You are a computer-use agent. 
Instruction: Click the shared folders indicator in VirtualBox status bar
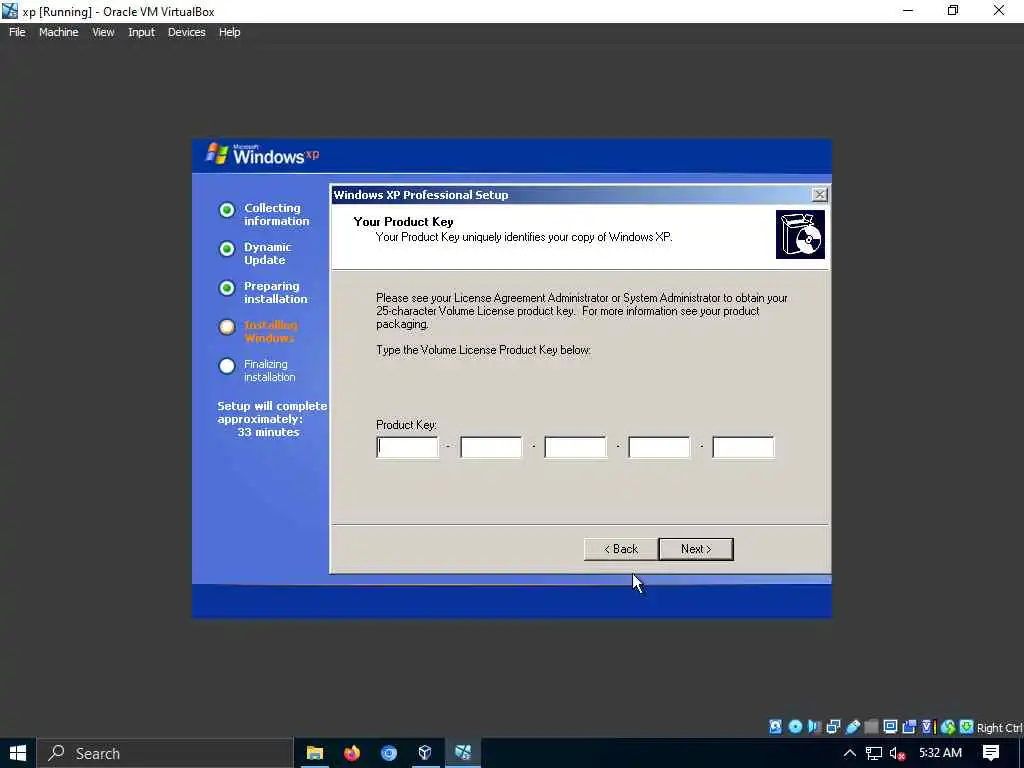(871, 727)
